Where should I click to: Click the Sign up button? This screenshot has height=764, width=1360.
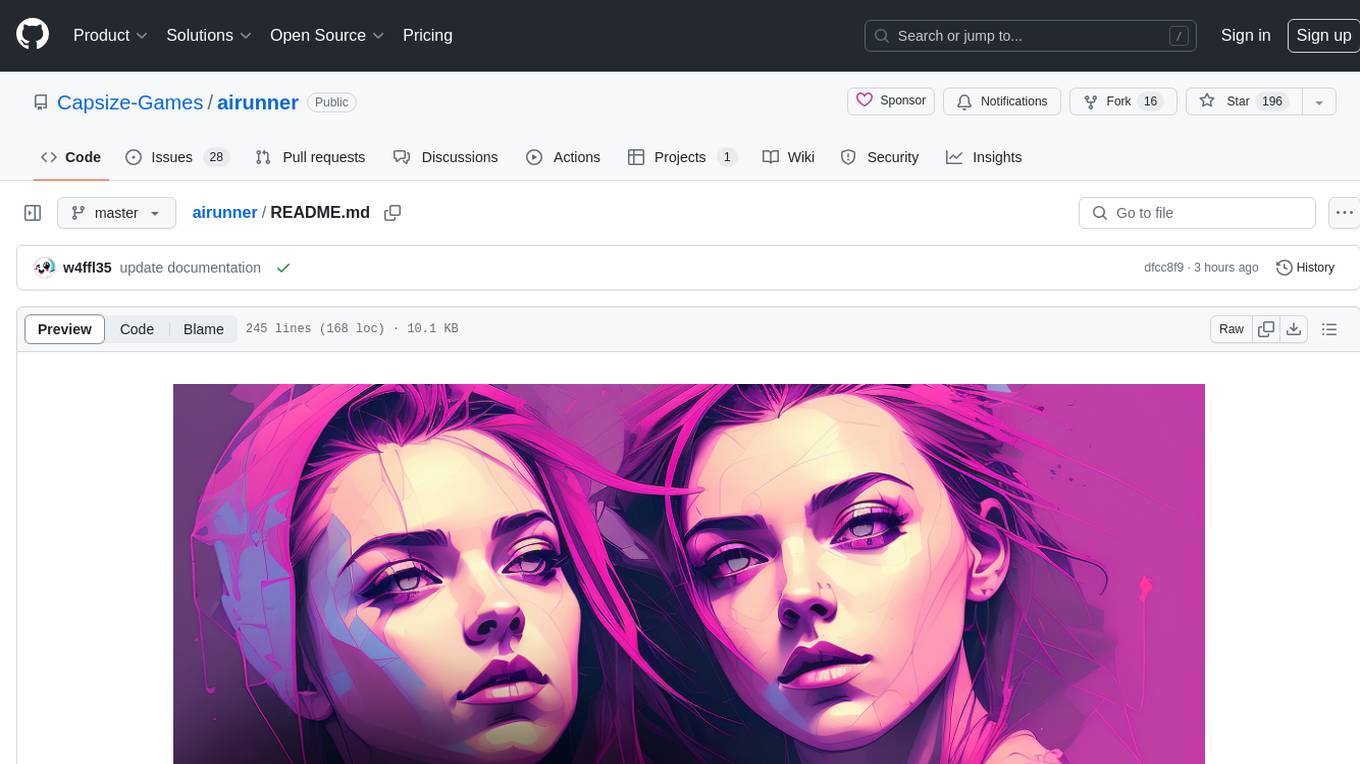pos(1323,35)
